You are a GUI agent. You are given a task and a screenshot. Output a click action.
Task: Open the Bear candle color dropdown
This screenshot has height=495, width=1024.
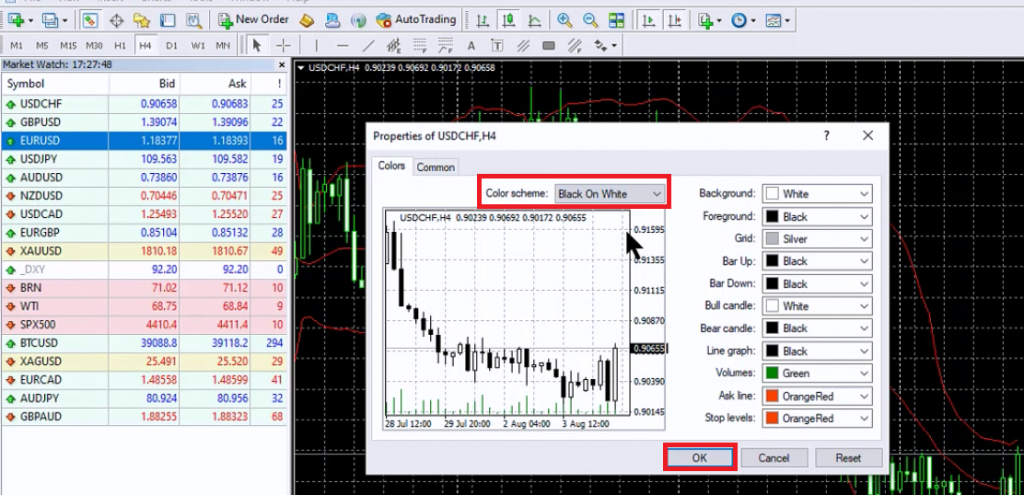point(817,328)
